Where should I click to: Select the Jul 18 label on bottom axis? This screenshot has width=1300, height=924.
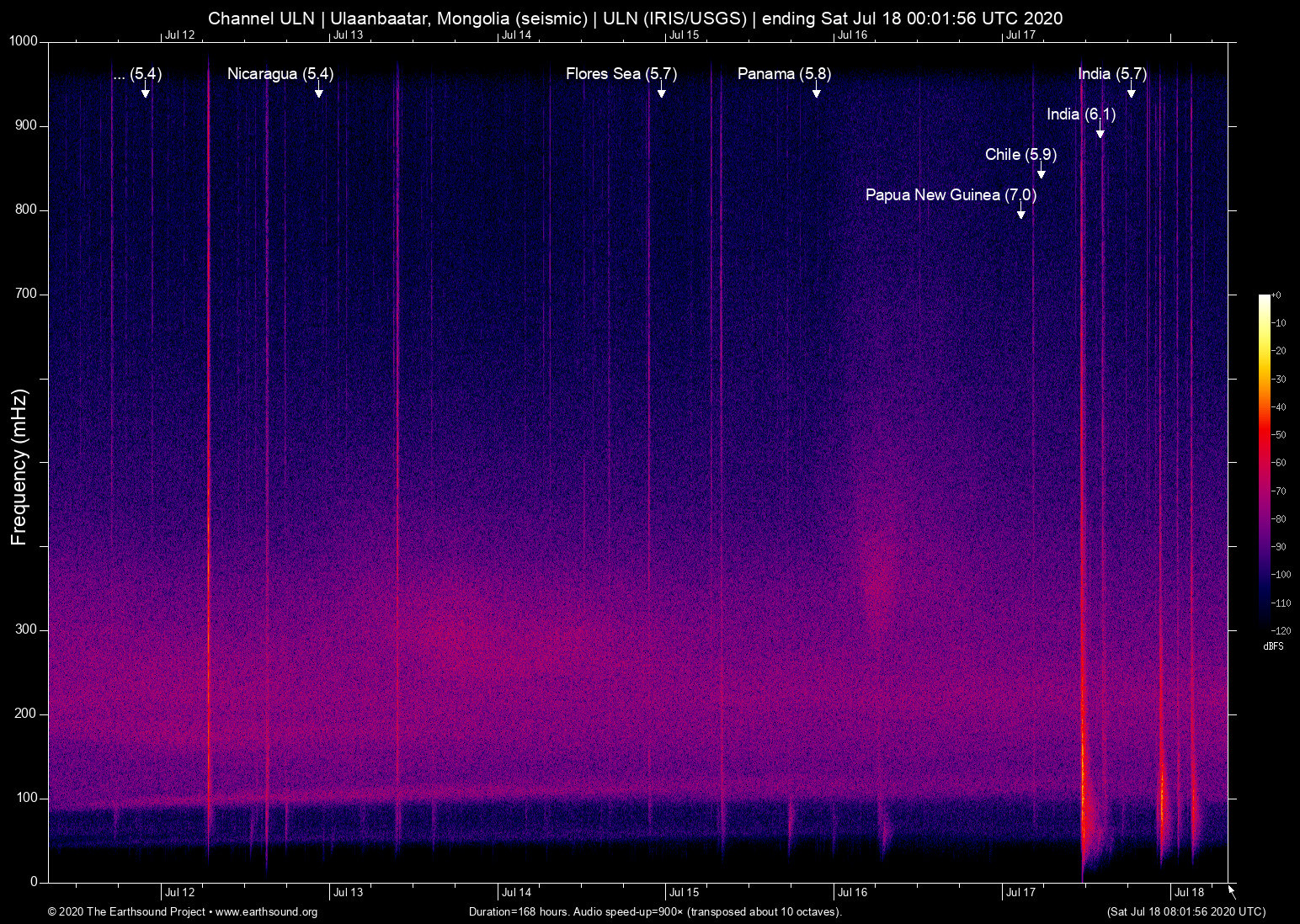coord(1189,893)
